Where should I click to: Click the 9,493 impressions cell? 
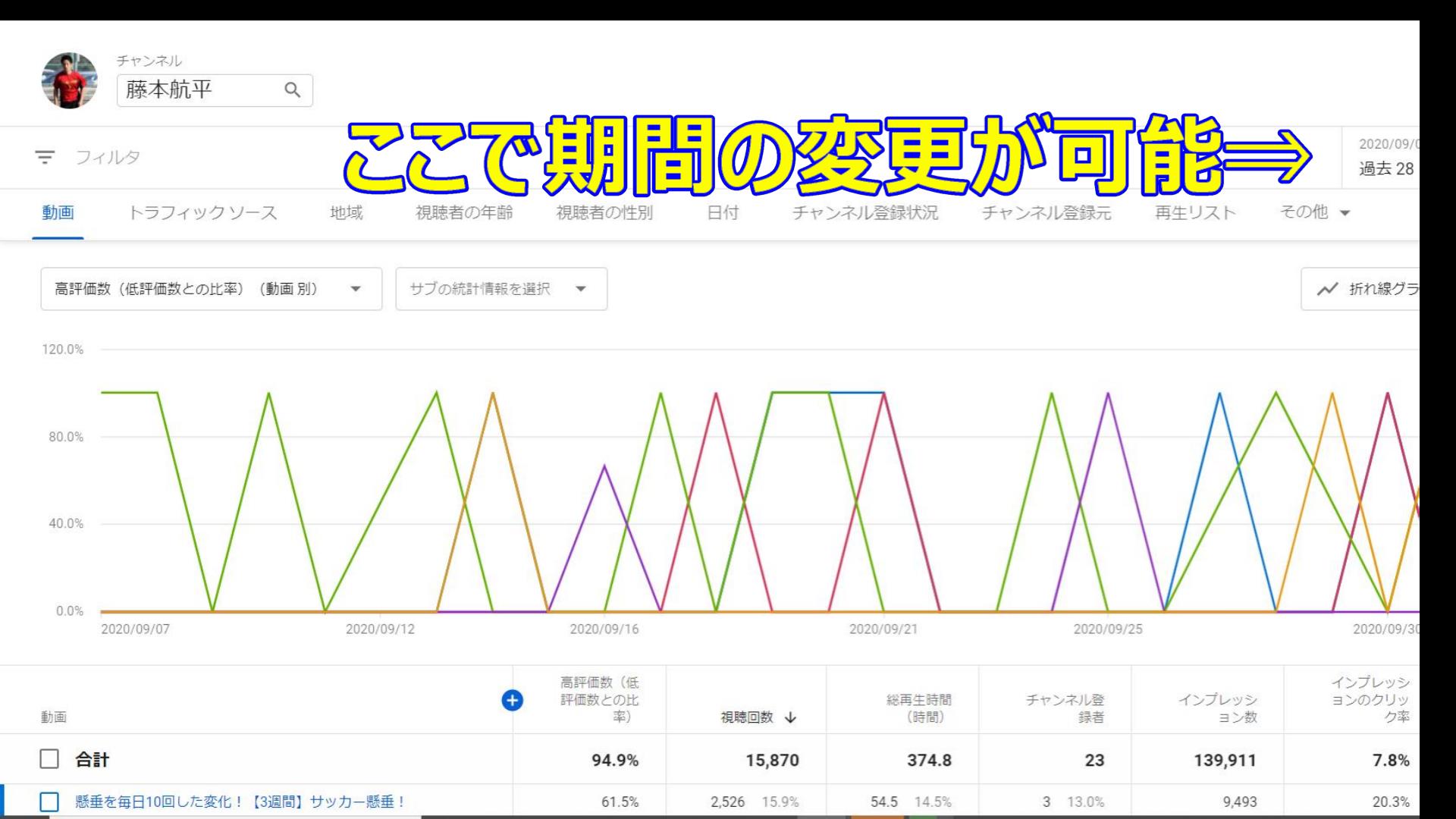coord(1239,802)
